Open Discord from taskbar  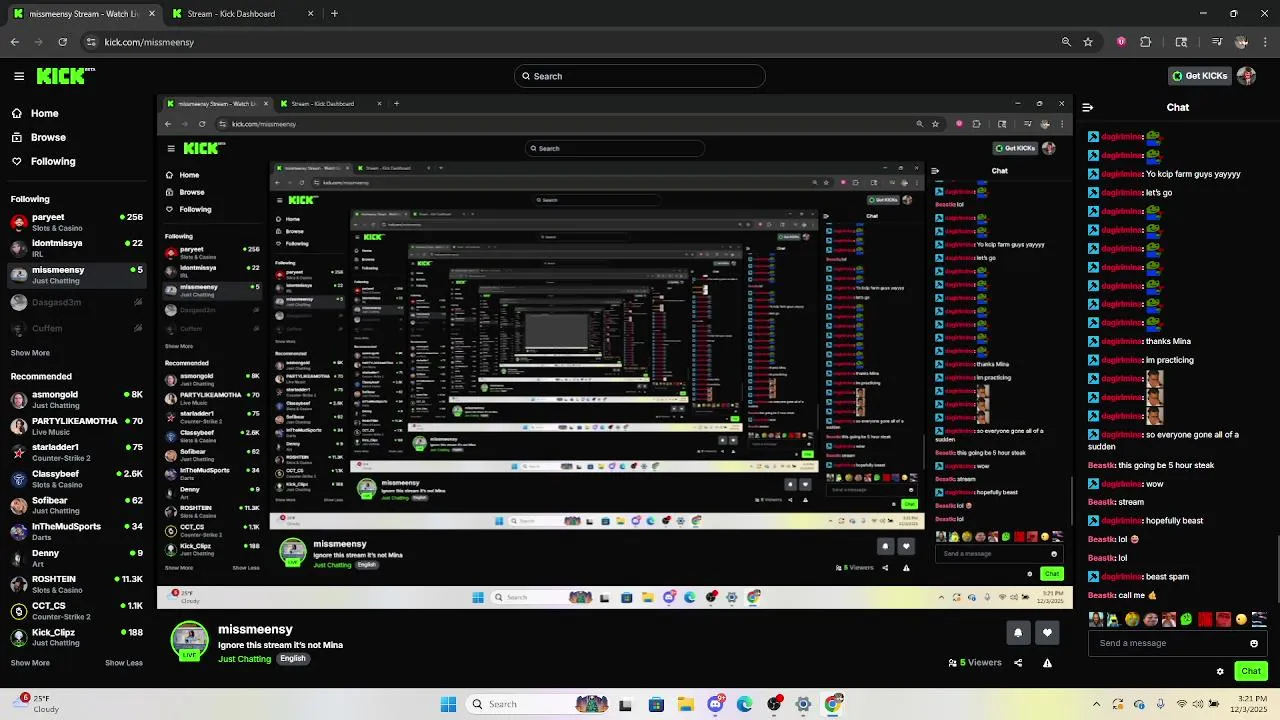point(715,704)
